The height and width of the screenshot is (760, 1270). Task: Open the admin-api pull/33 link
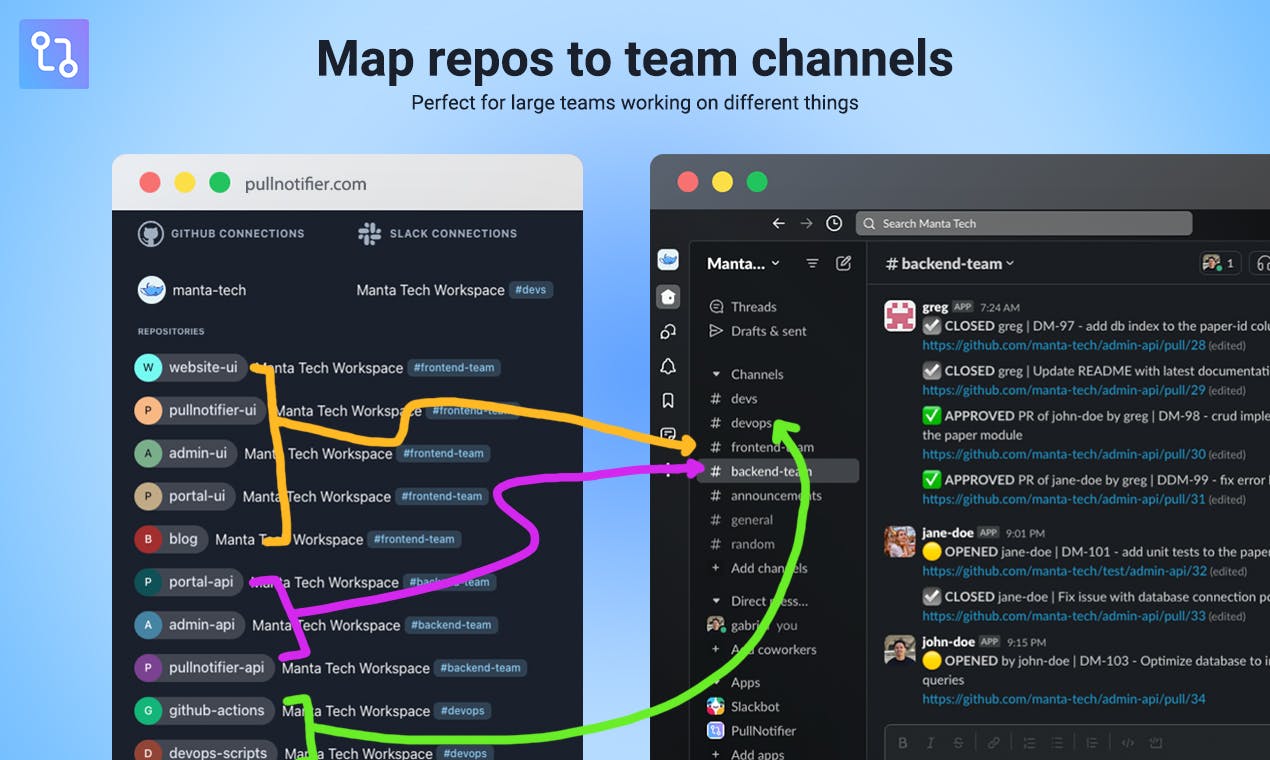[1063, 616]
